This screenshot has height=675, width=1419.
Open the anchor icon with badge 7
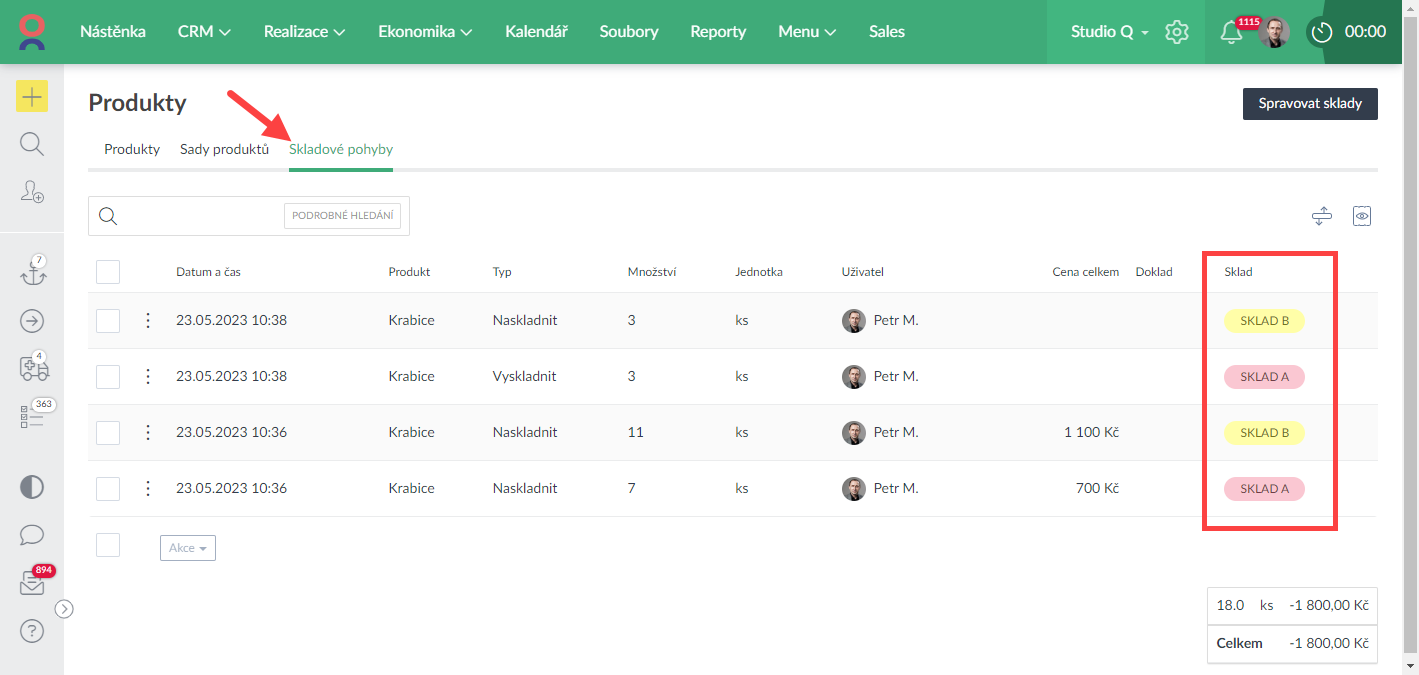click(x=33, y=273)
